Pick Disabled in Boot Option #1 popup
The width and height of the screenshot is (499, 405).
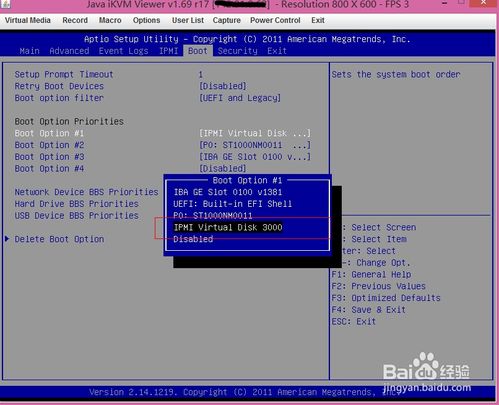tap(193, 239)
